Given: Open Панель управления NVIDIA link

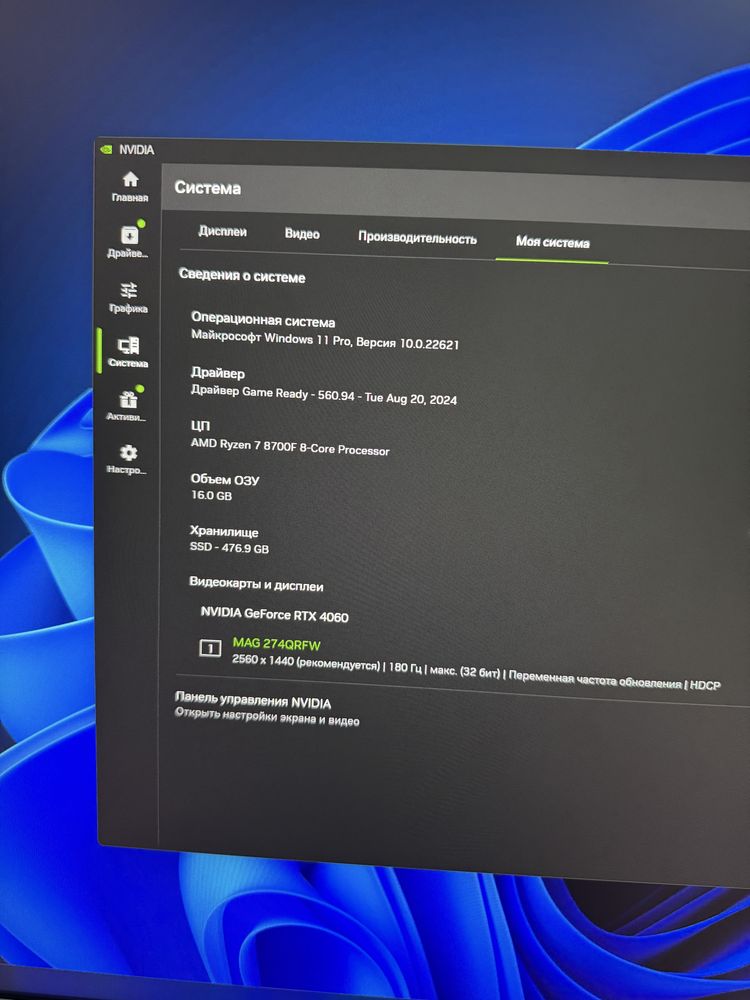Looking at the screenshot, I should click(253, 700).
